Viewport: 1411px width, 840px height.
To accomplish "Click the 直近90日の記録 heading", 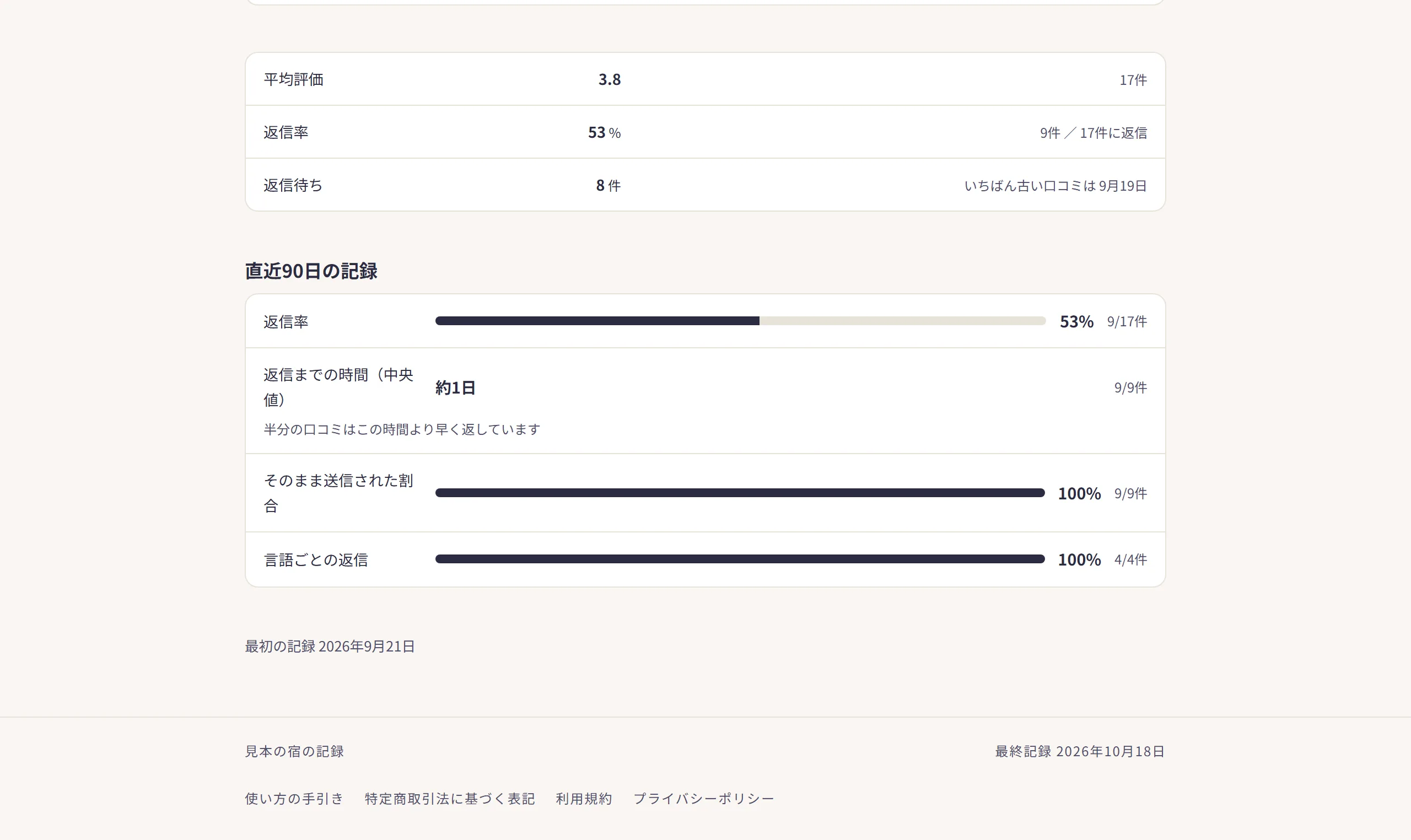I will click(x=311, y=271).
